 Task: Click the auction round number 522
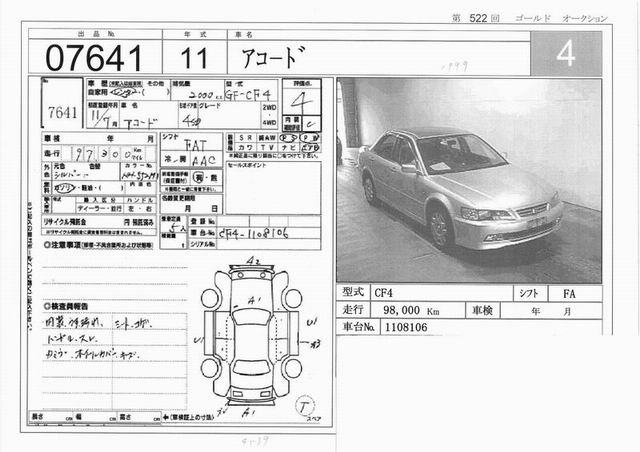(x=478, y=18)
